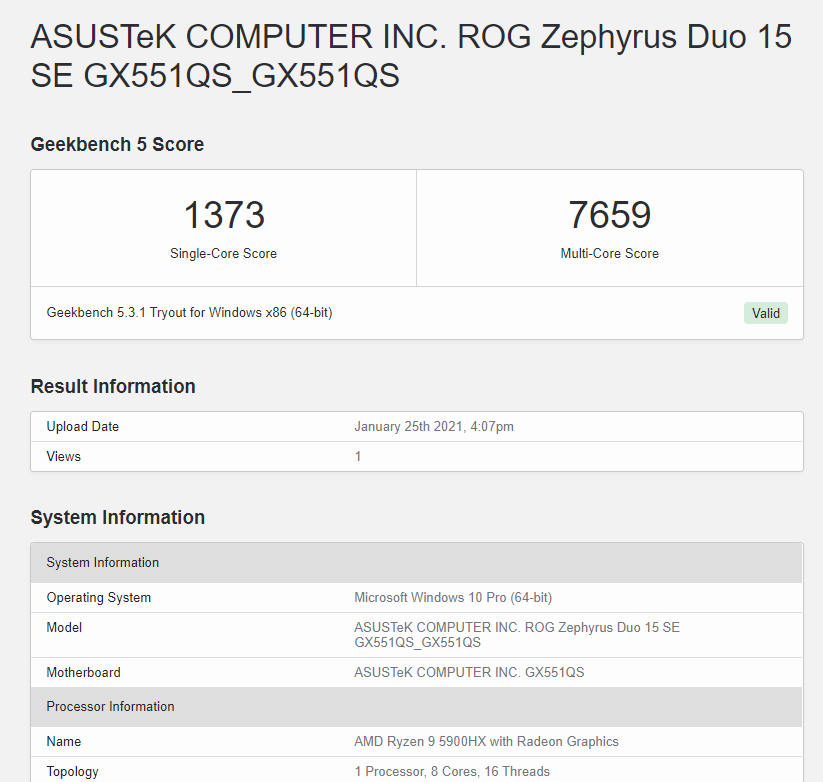Click the bold System Information section heading
This screenshot has width=823, height=782.
click(118, 517)
